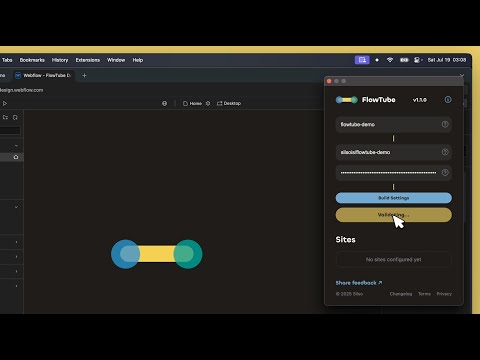Viewport: 480px width, 360px height.
Task: Click help icon in silsols/flowtube-demo field
Action: coord(445,152)
